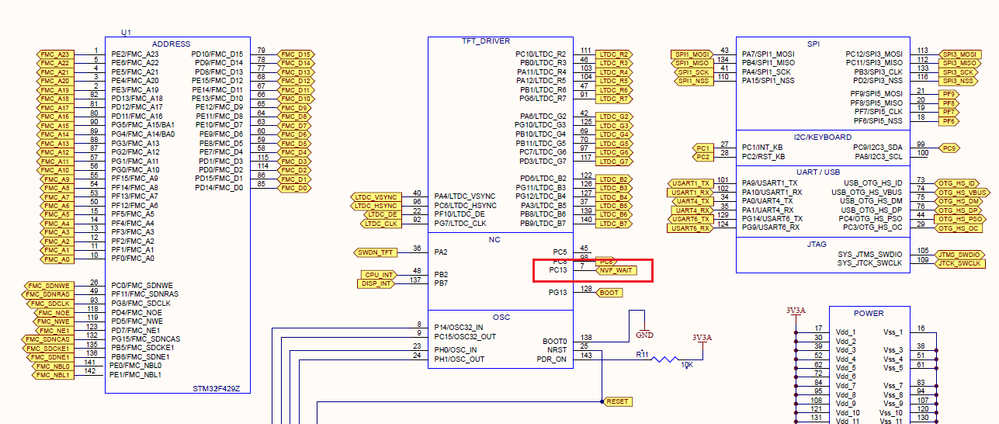Screen dimensions: 999x424
Task: Click the SWDN_TFT port
Action: [x=375, y=252]
